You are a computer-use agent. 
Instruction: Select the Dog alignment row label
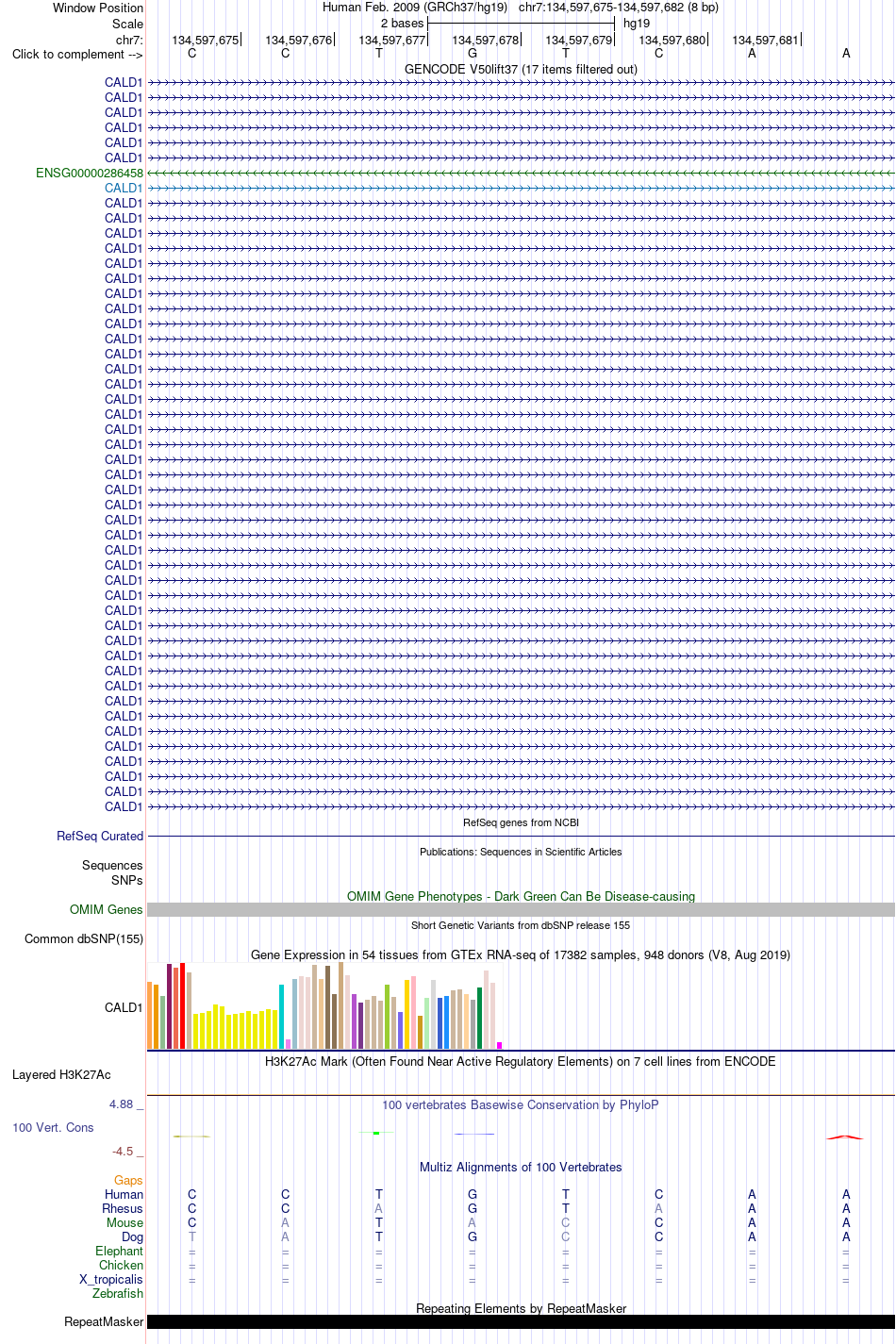point(132,1236)
